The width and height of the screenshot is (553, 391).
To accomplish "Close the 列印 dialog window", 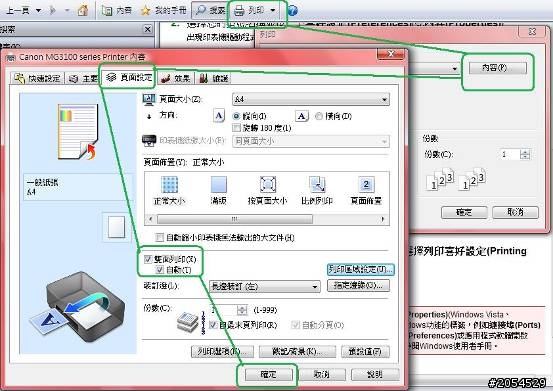I will (x=532, y=31).
